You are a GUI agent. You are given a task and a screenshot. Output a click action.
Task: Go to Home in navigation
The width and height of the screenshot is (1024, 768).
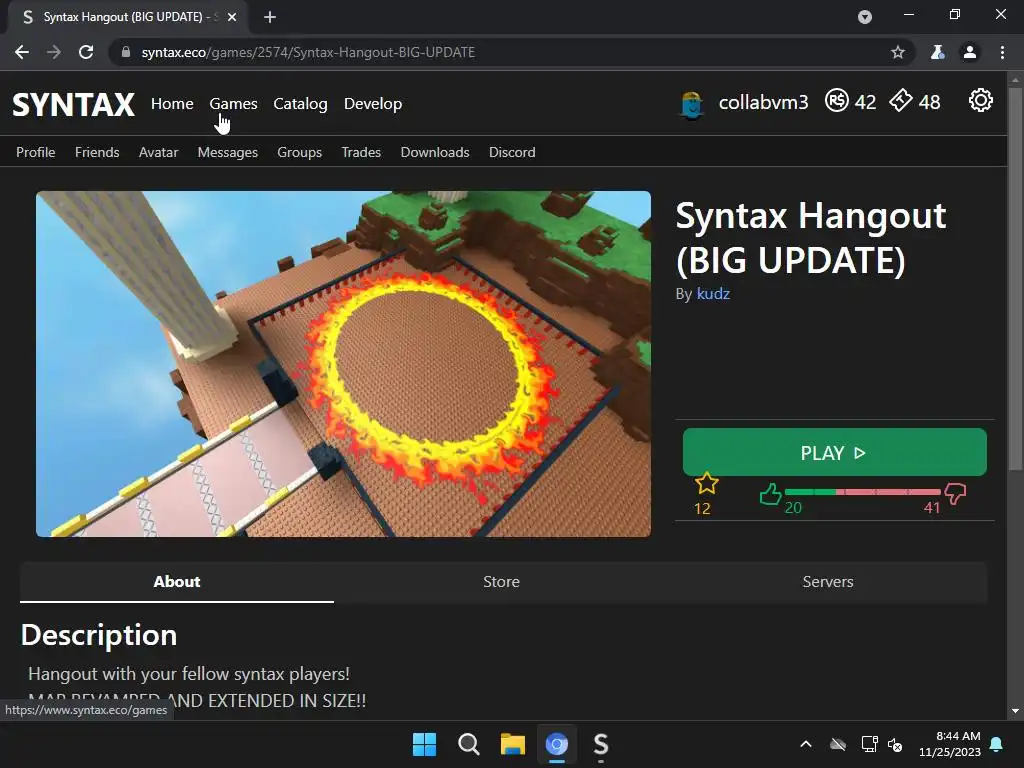172,104
